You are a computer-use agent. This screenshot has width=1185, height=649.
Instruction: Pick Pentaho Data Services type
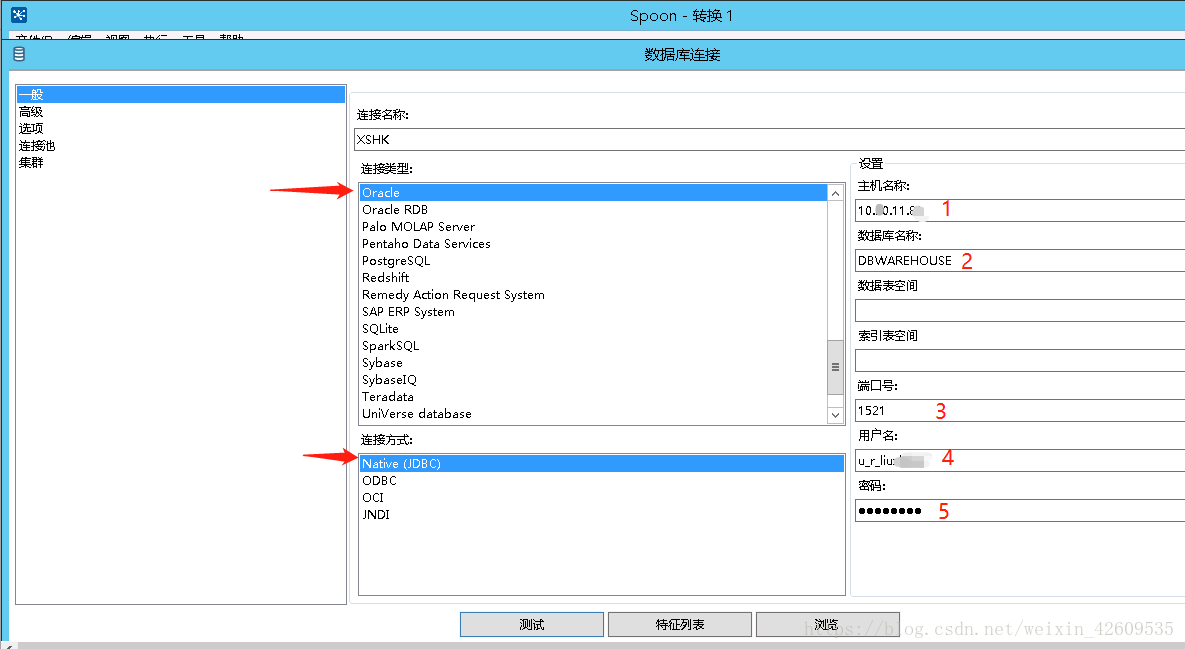point(426,244)
